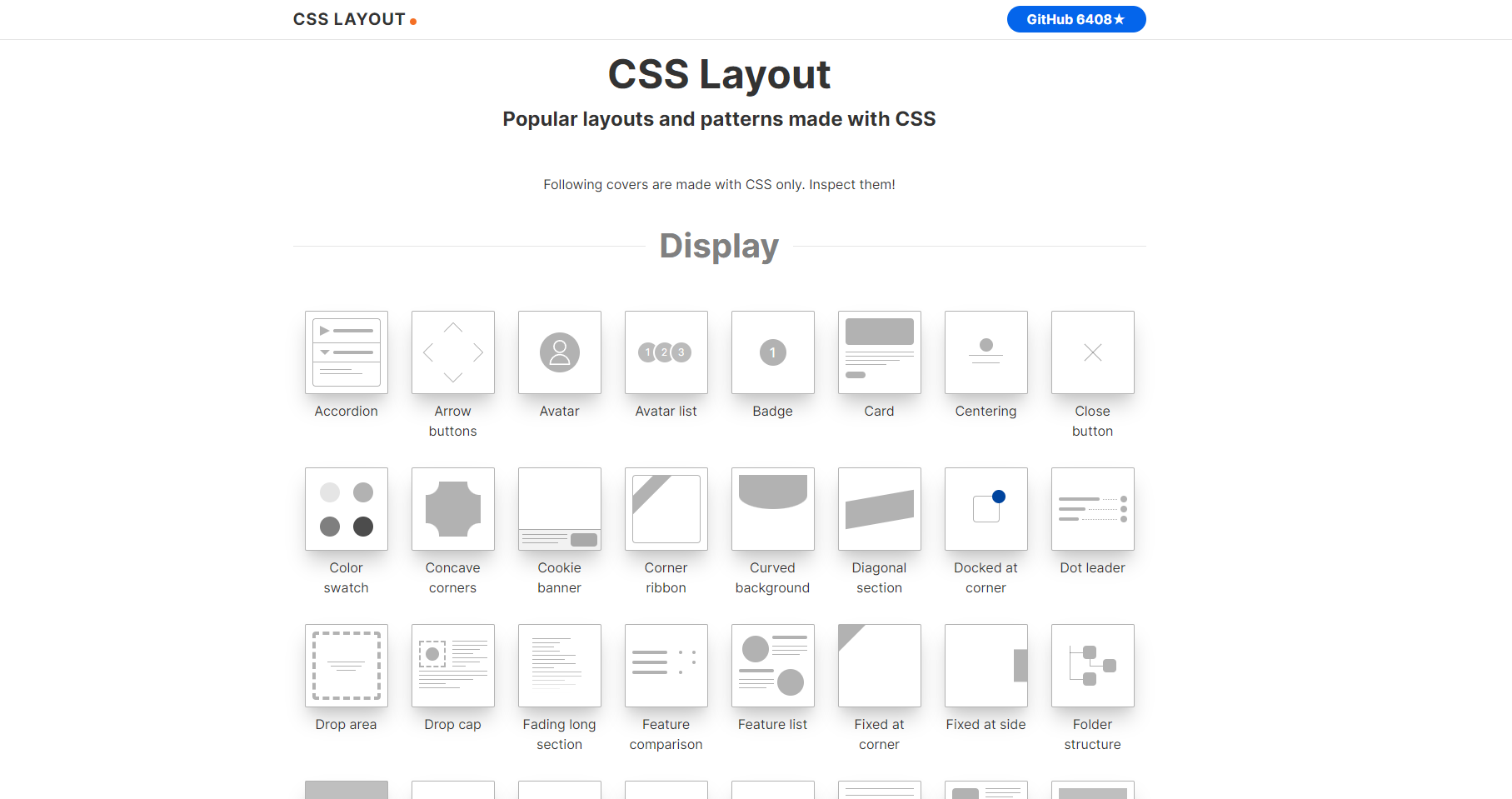Click the GitHub 6408 star button
The image size is (1512, 799).
[x=1075, y=19]
